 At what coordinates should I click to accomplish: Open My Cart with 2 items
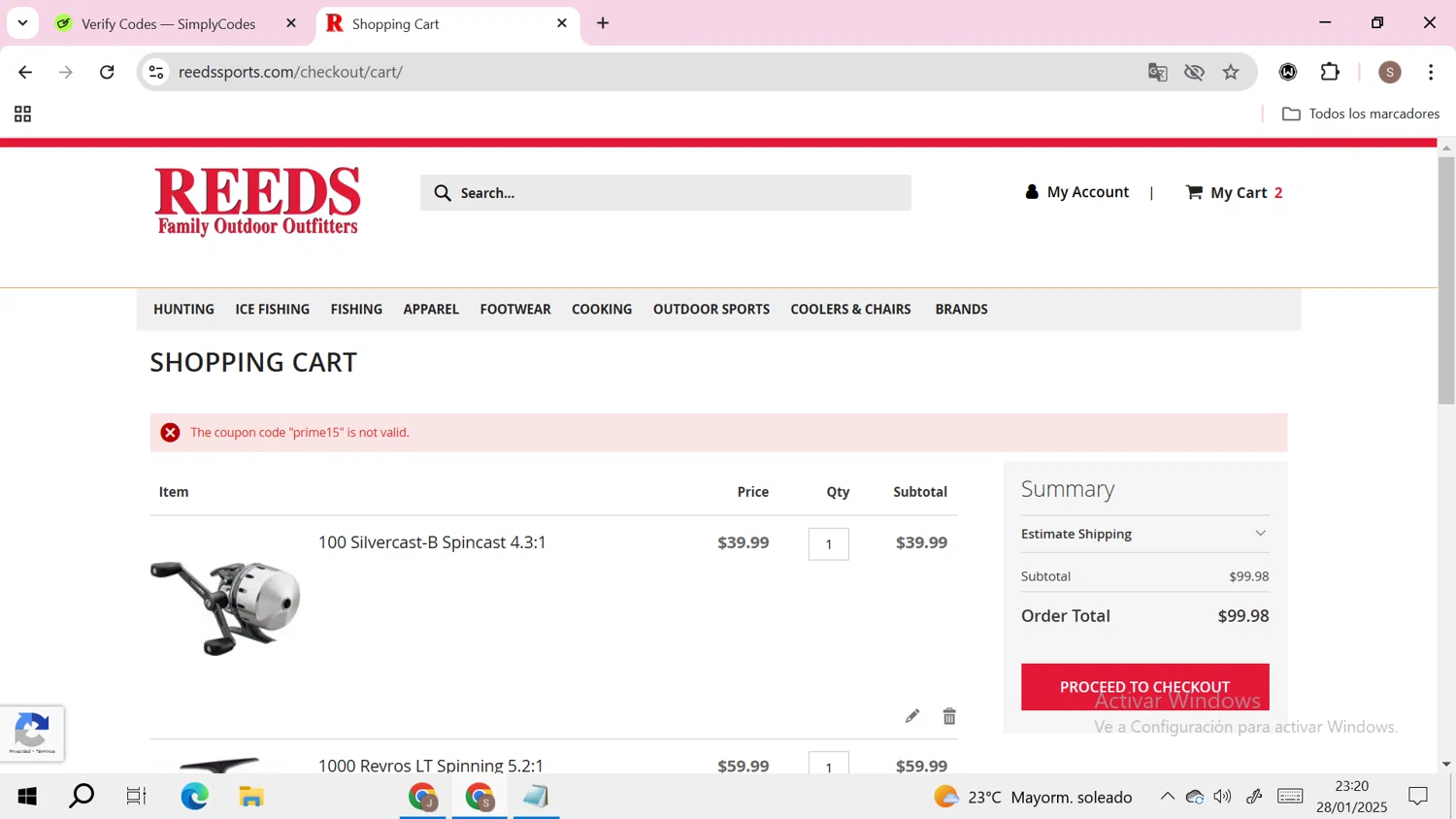click(x=1234, y=192)
